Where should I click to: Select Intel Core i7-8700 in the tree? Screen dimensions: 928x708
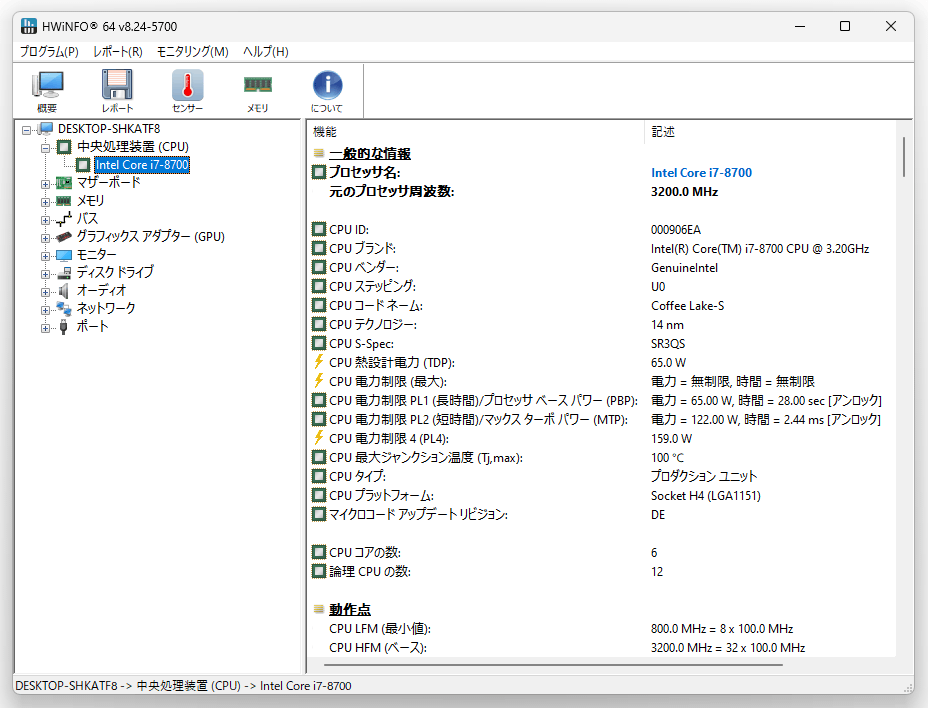click(142, 165)
